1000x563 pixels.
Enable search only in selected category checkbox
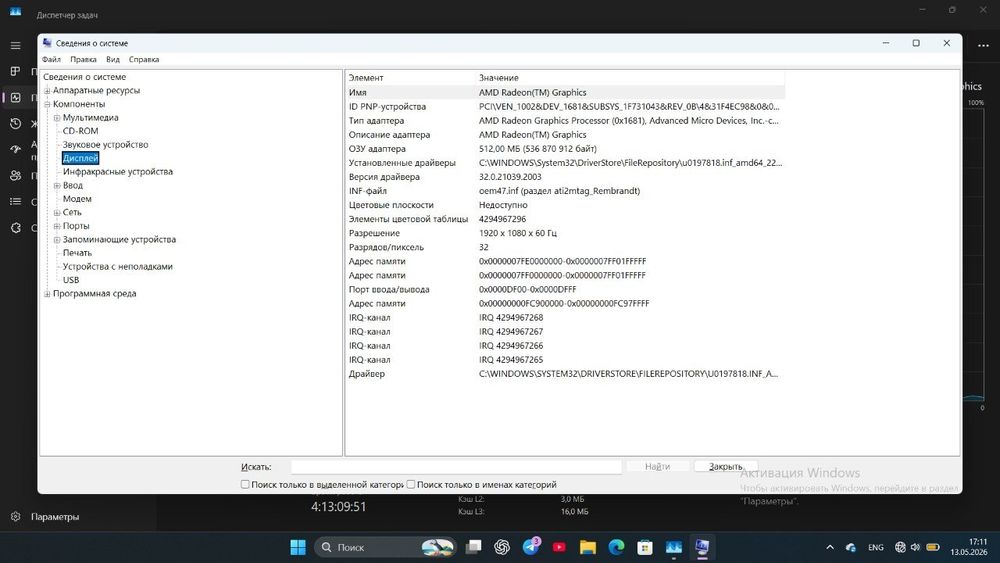tap(245, 485)
